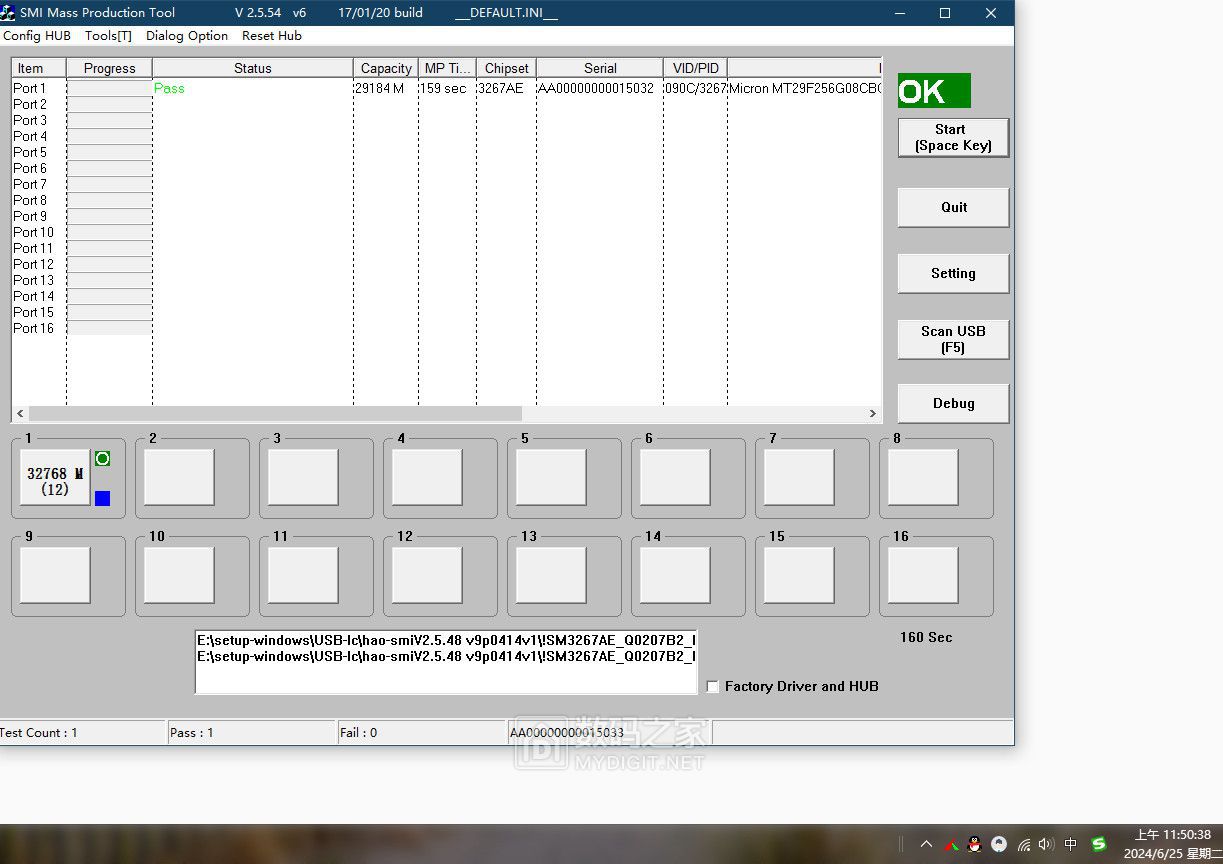Enable Factory Driver and HUB checkbox
Screen dimensions: 1223x864
click(713, 686)
